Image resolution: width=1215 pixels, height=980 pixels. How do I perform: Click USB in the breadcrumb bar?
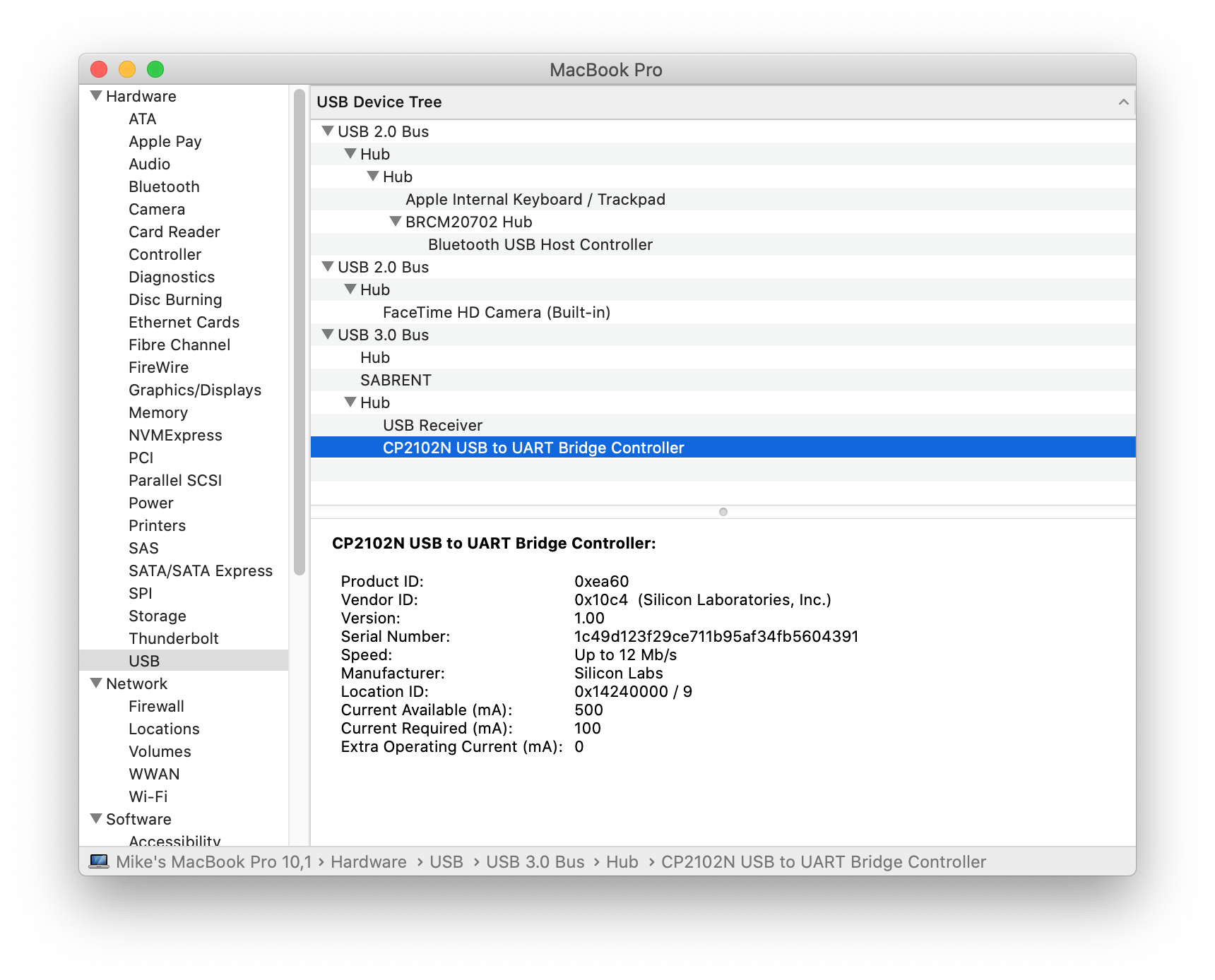point(446,861)
